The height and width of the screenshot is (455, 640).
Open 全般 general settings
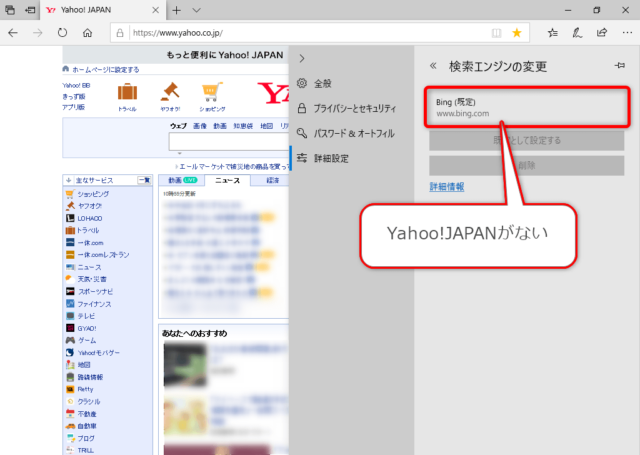[314, 84]
